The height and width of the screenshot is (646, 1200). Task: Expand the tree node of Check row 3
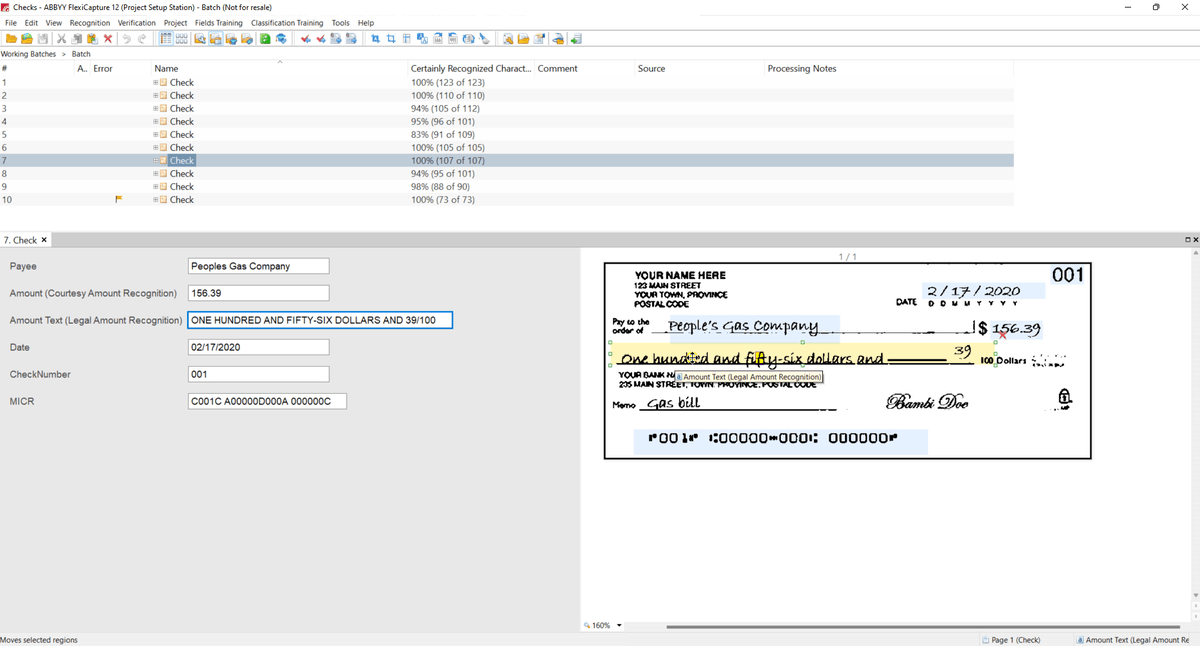(x=156, y=109)
